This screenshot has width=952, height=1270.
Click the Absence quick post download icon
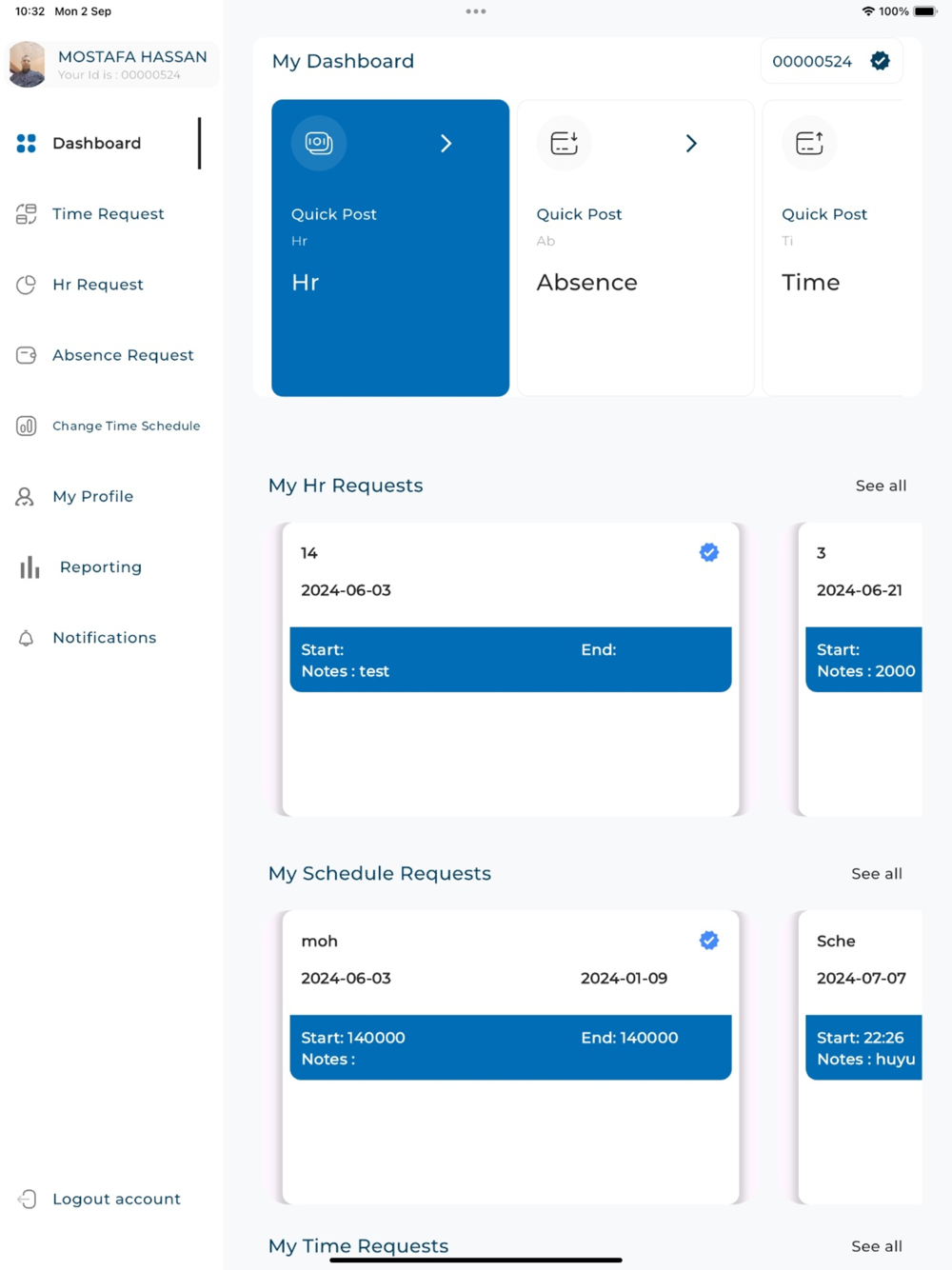click(x=565, y=143)
